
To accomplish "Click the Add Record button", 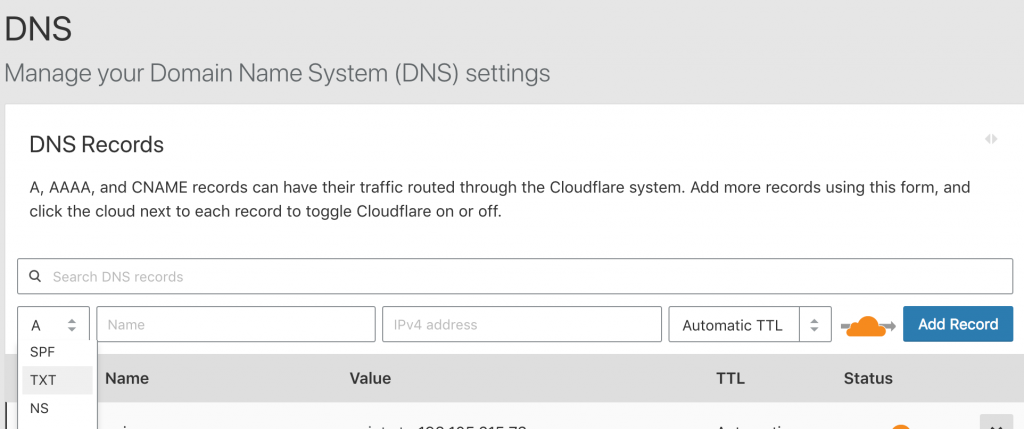I will point(958,325).
